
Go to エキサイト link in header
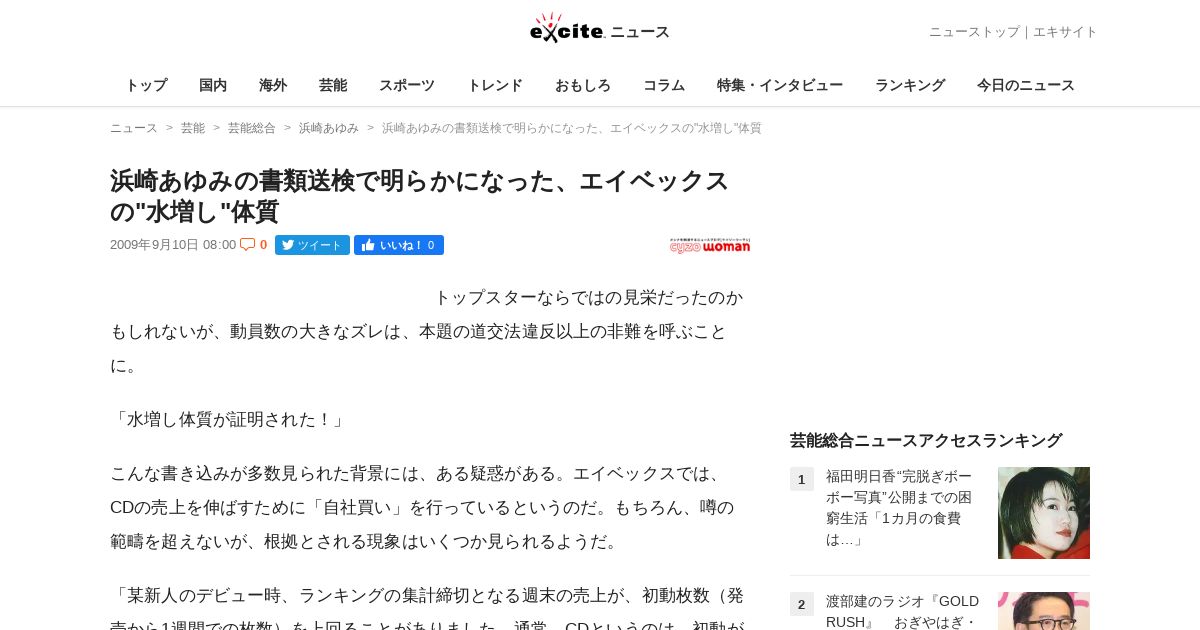click(1065, 32)
